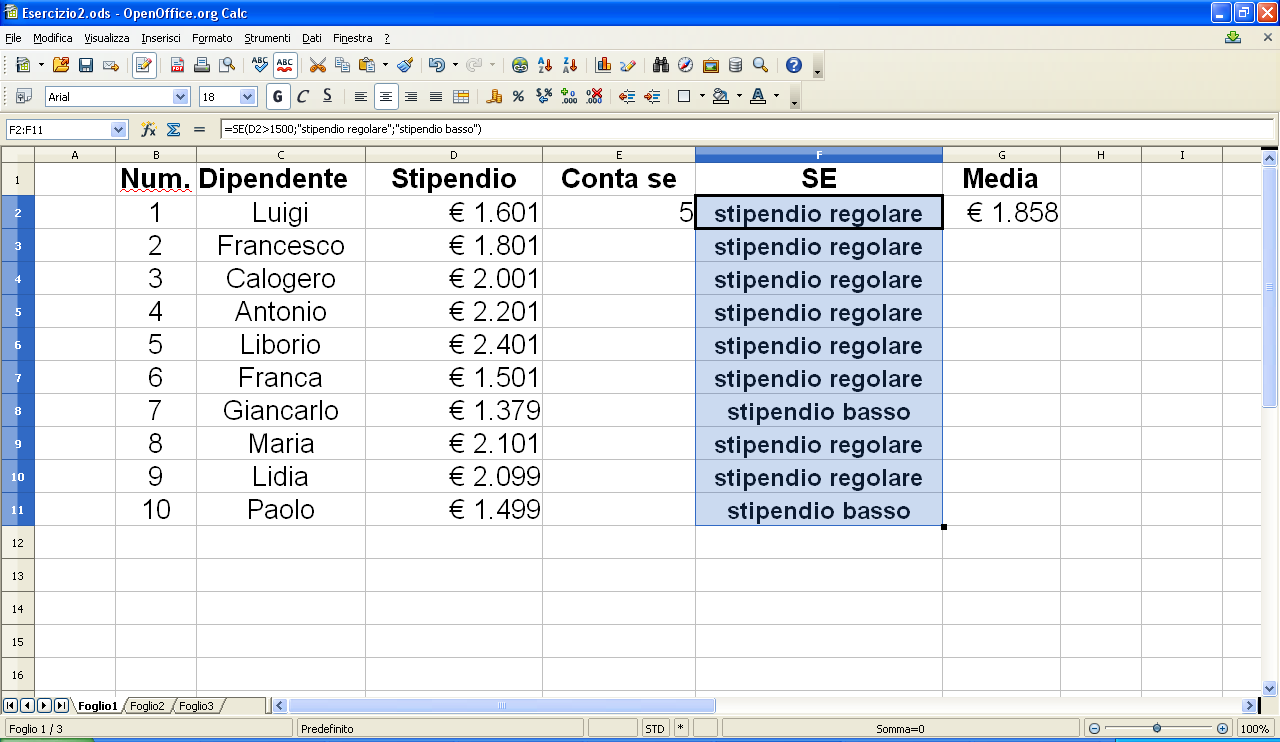Open the Zoom magnifier icon
The width and height of the screenshot is (1280, 742).
tap(760, 65)
